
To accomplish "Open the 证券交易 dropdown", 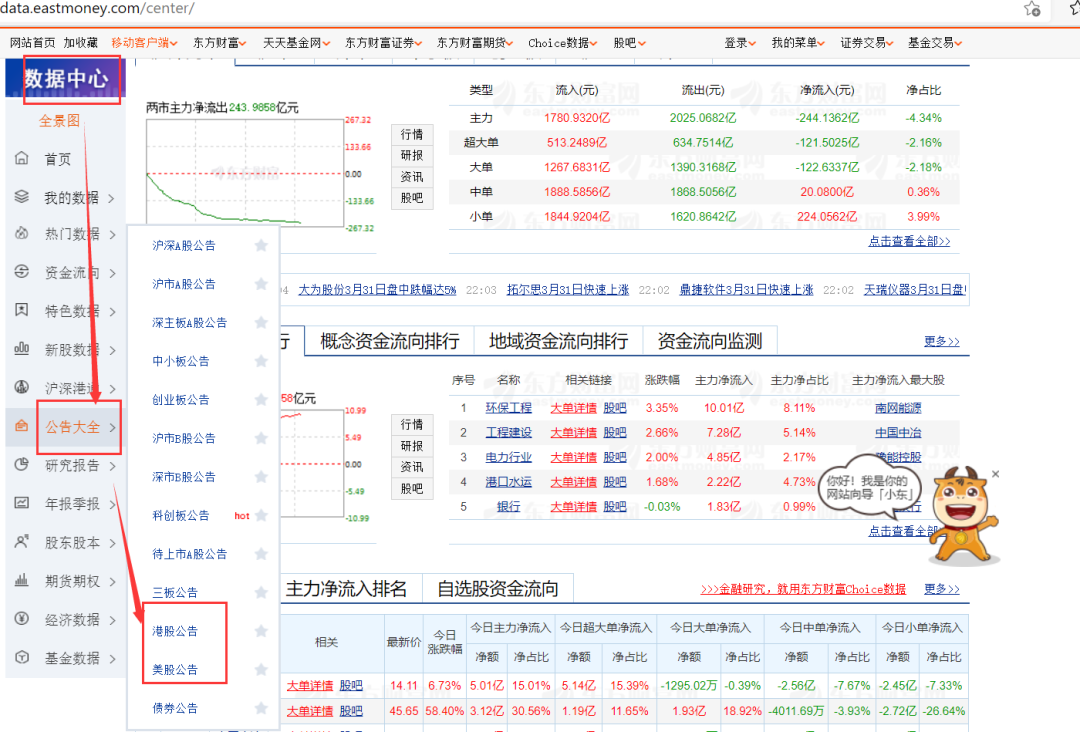I will 866,43.
